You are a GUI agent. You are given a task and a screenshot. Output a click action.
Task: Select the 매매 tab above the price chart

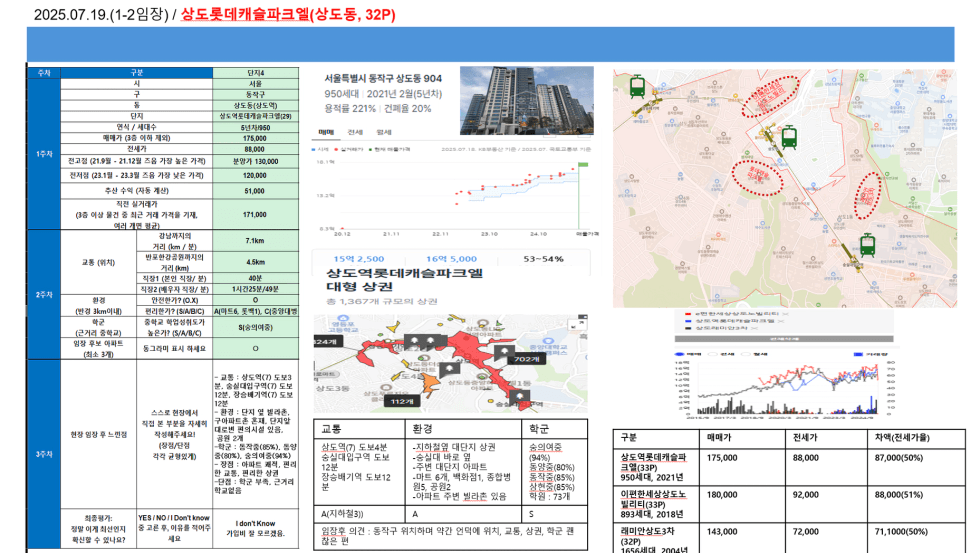tap(326, 132)
